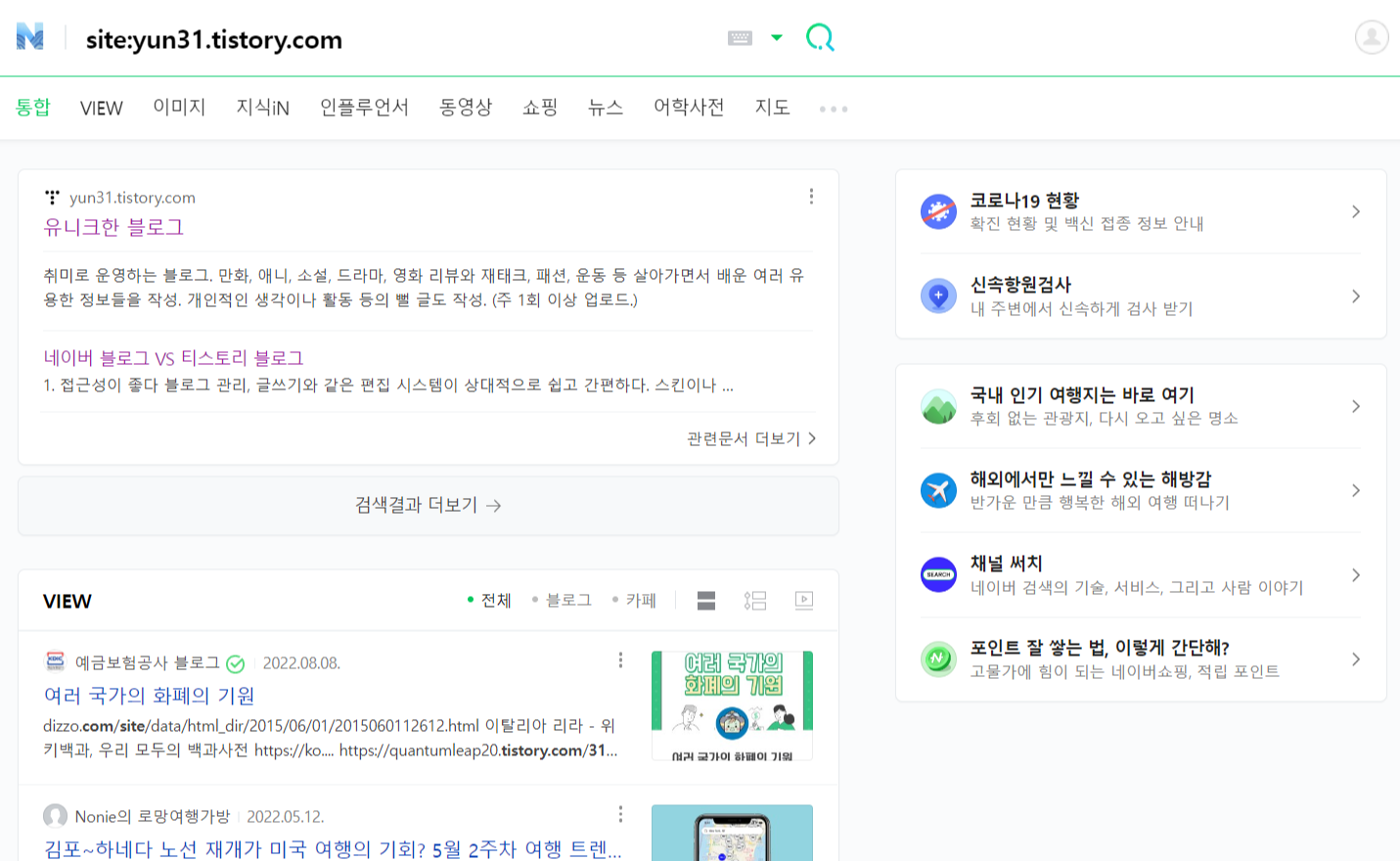1400x861 pixels.
Task: Open the 신속항원검사 link
Action: (x=1020, y=285)
